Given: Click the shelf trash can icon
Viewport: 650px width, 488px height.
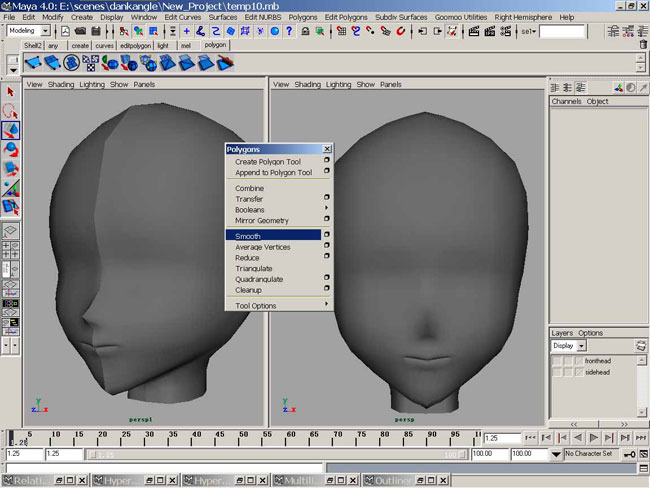Looking at the screenshot, I should click(643, 44).
